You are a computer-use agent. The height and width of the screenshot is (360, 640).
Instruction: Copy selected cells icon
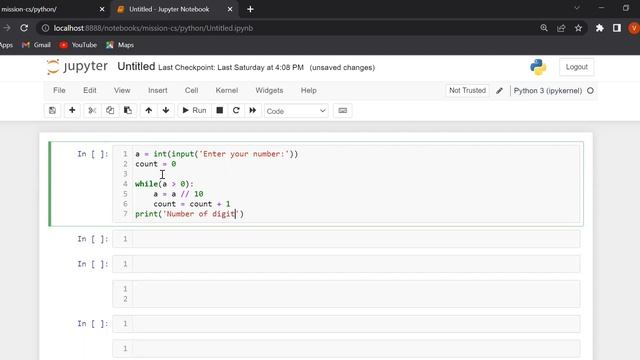tap(110, 110)
